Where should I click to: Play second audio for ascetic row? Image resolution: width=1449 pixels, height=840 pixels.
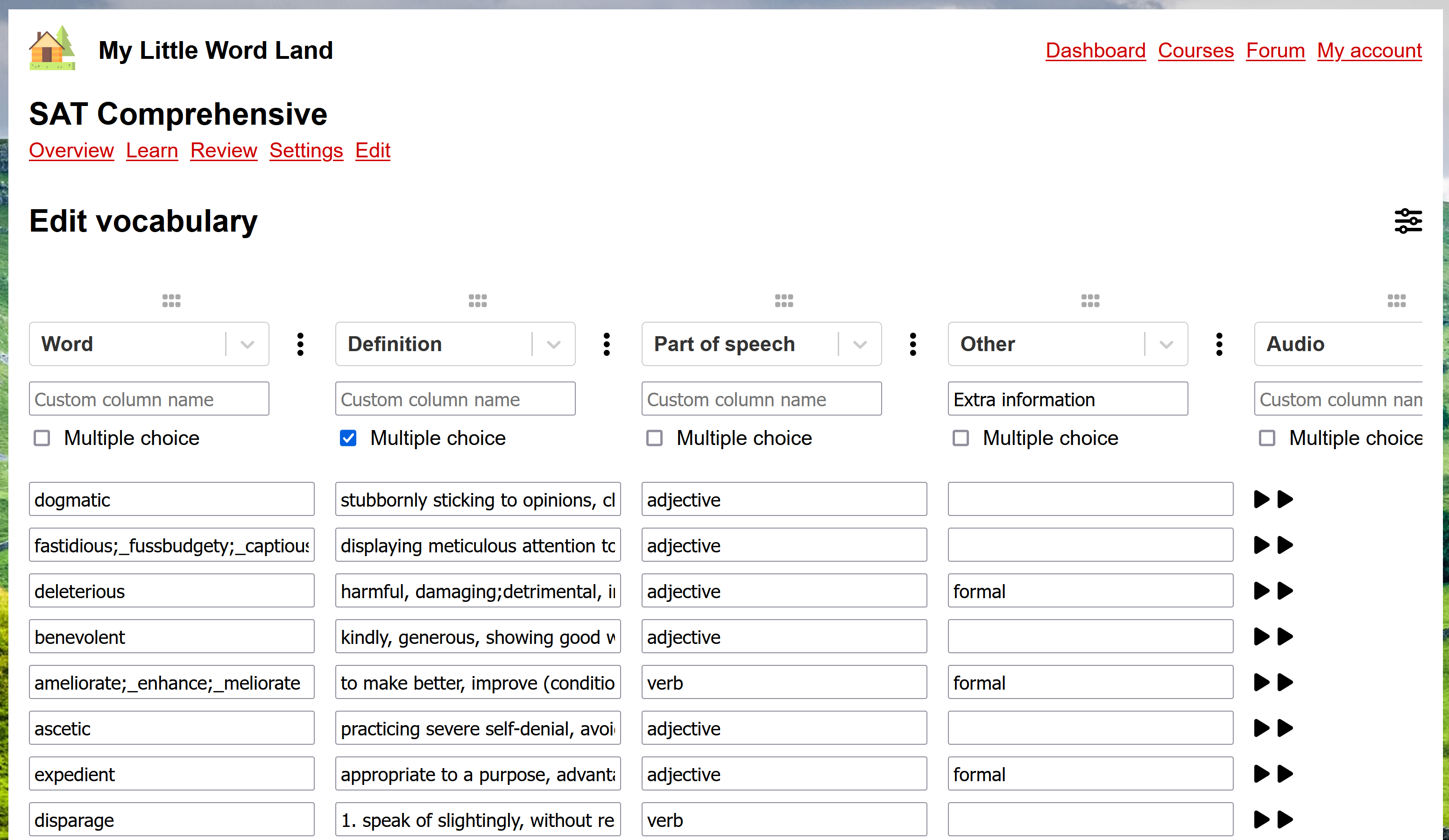click(x=1285, y=728)
